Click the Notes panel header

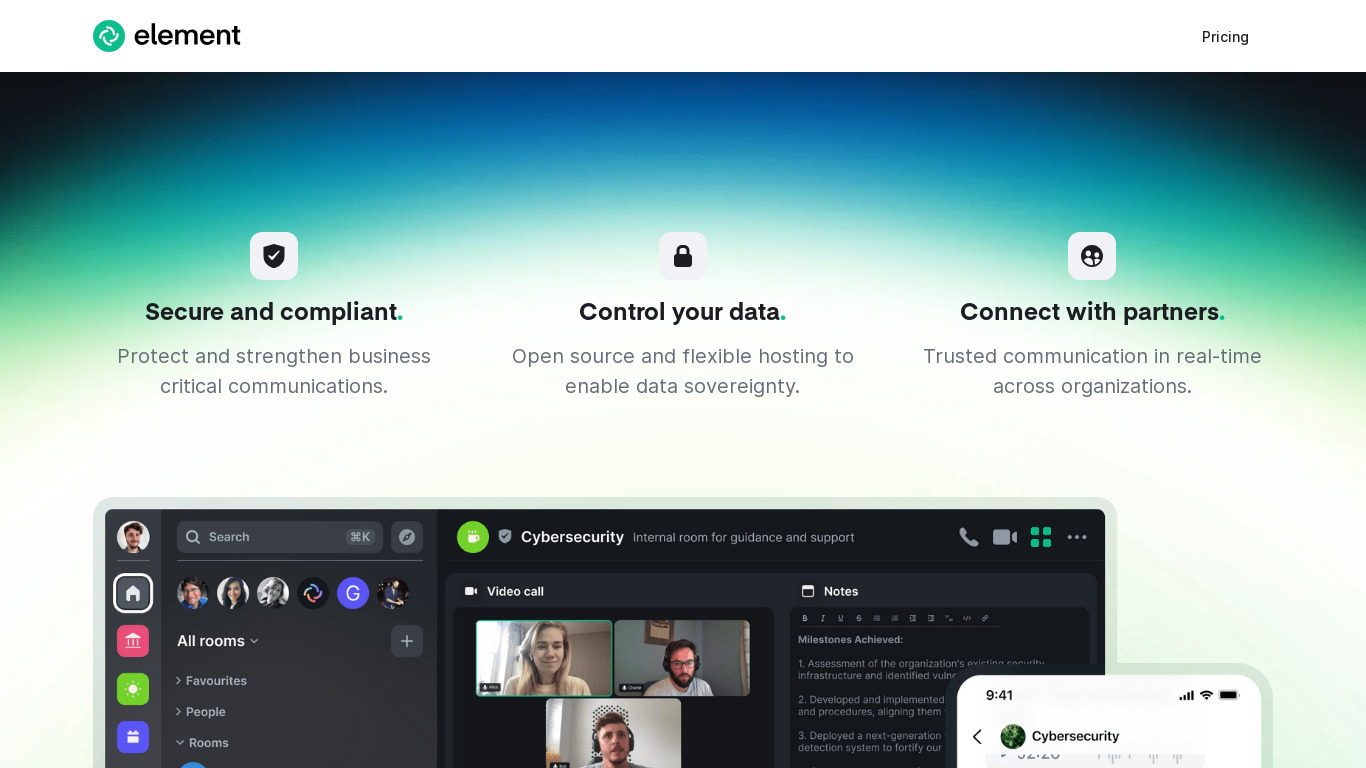tap(831, 591)
